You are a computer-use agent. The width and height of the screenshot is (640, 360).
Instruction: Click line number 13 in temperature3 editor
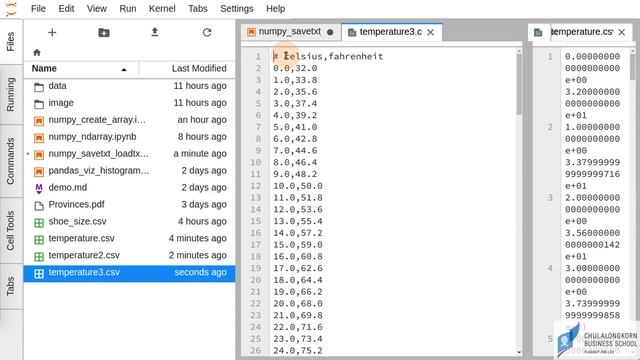tap(256, 198)
